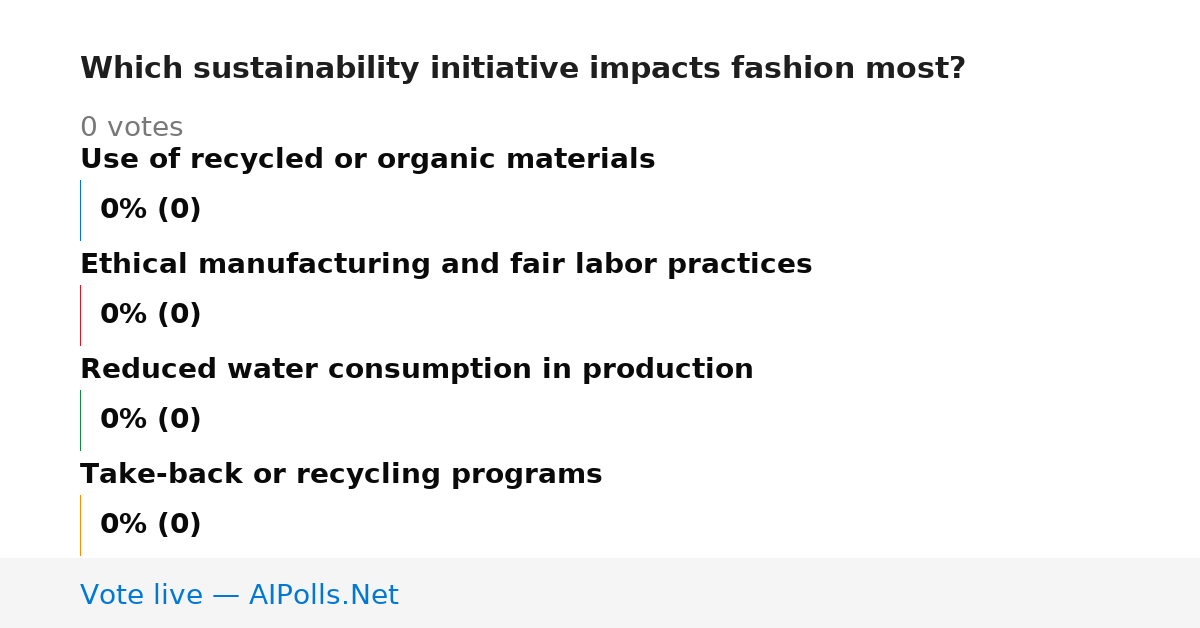Choose Reduced water consumption in production option
Image resolution: width=1200 pixels, height=628 pixels.
(x=416, y=370)
